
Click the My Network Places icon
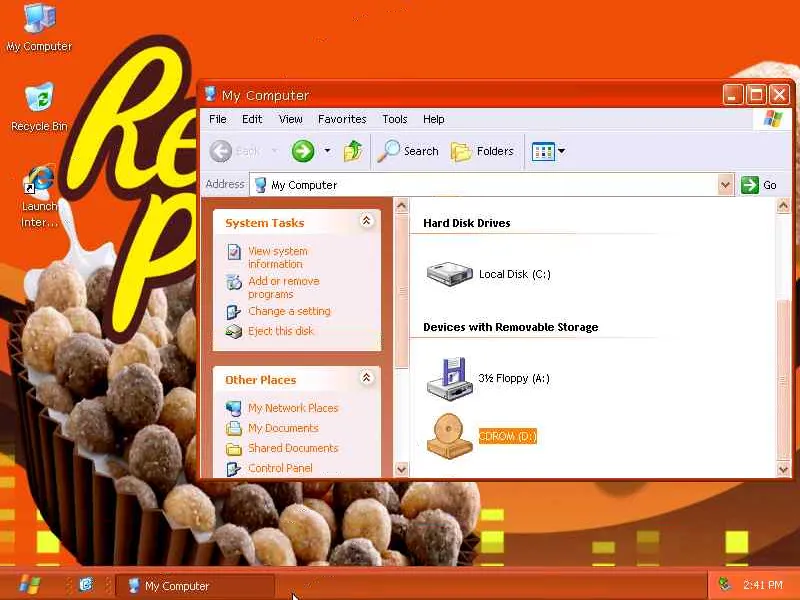coord(234,408)
